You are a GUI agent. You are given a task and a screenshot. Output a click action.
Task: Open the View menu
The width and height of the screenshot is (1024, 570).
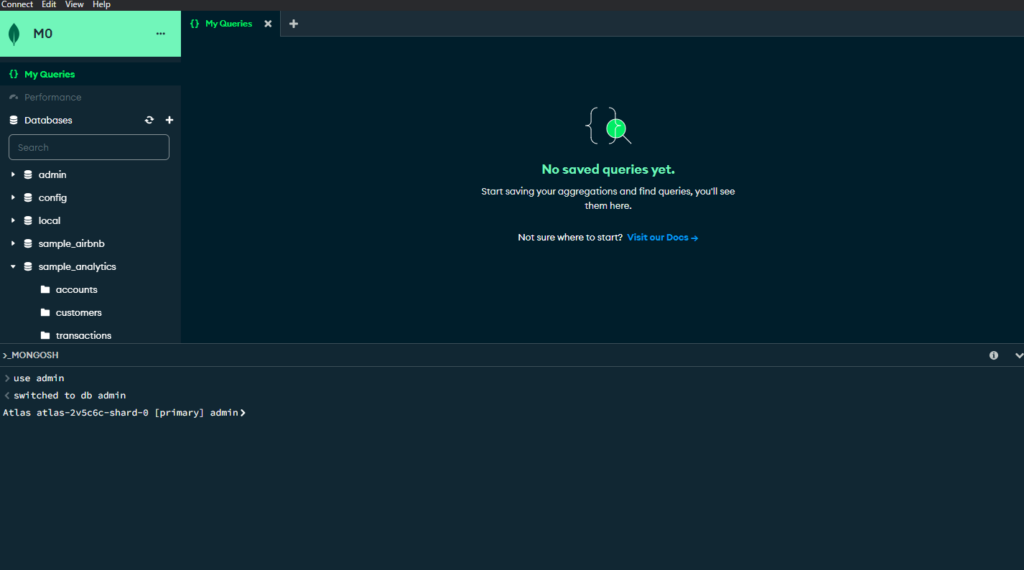pos(74,5)
